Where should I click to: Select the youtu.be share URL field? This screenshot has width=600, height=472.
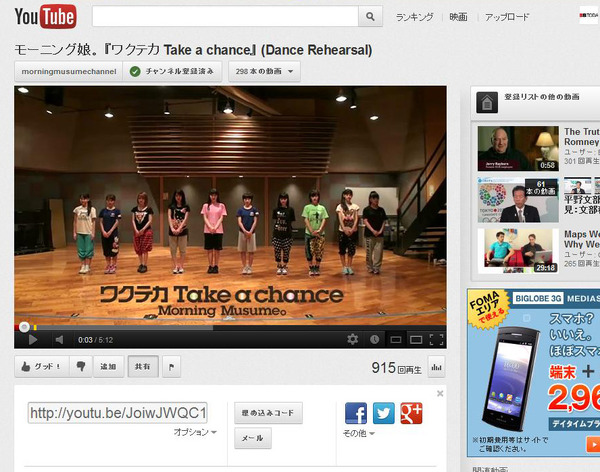click(118, 413)
